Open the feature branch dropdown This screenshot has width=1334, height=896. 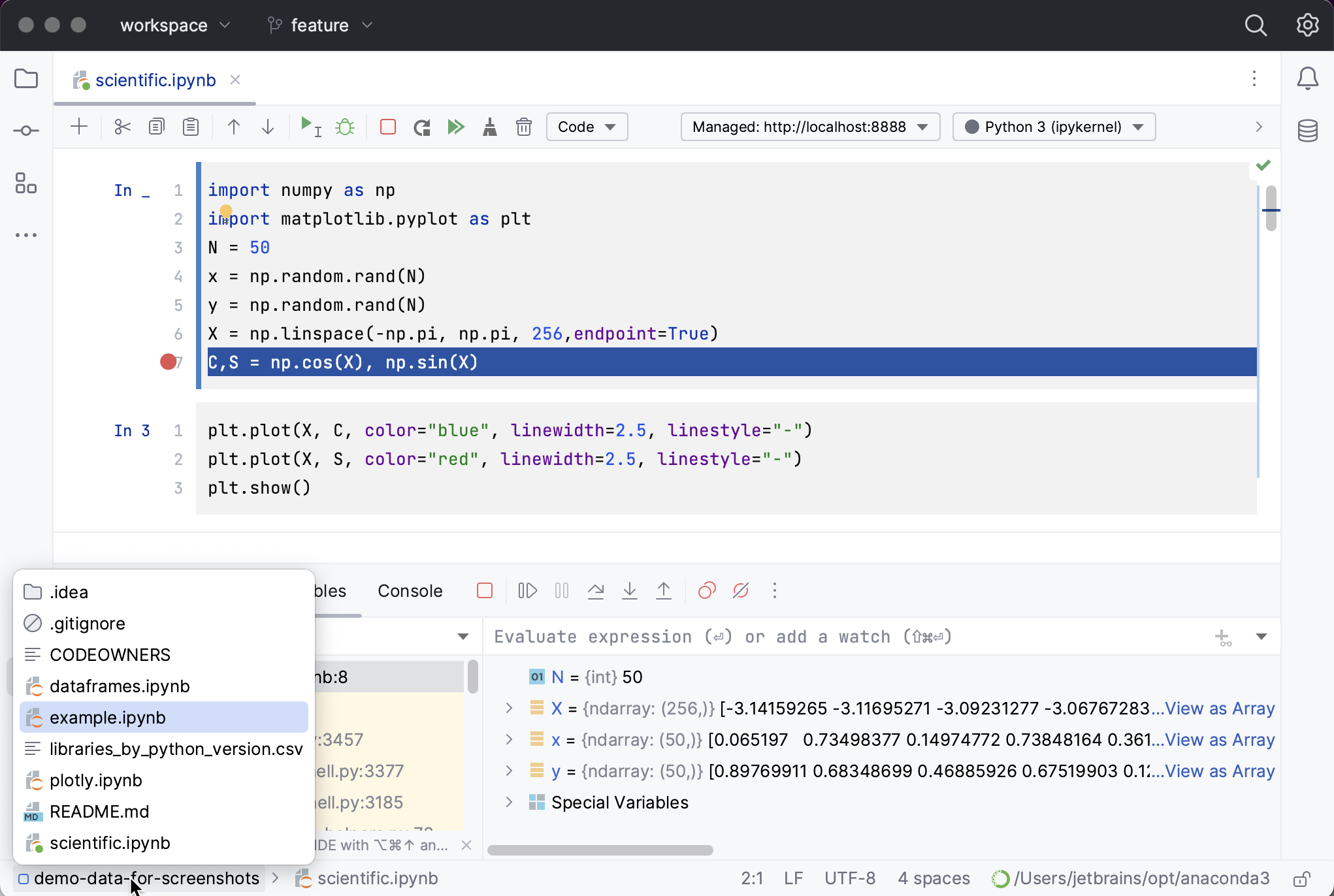pos(320,25)
